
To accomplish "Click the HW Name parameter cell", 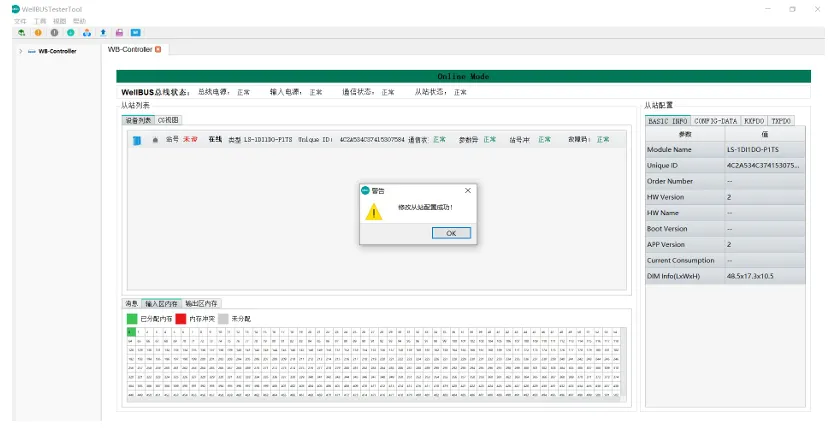I will pyautogui.click(x=685, y=213).
